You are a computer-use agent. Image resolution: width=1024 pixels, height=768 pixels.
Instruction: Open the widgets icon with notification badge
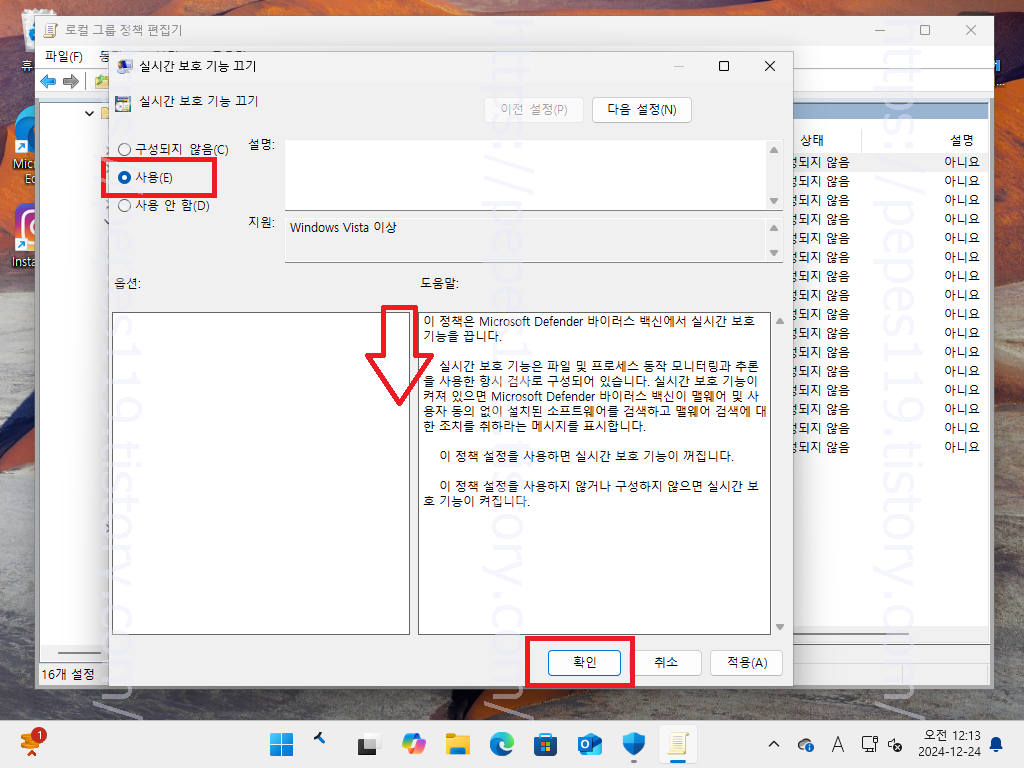pyautogui.click(x=33, y=743)
